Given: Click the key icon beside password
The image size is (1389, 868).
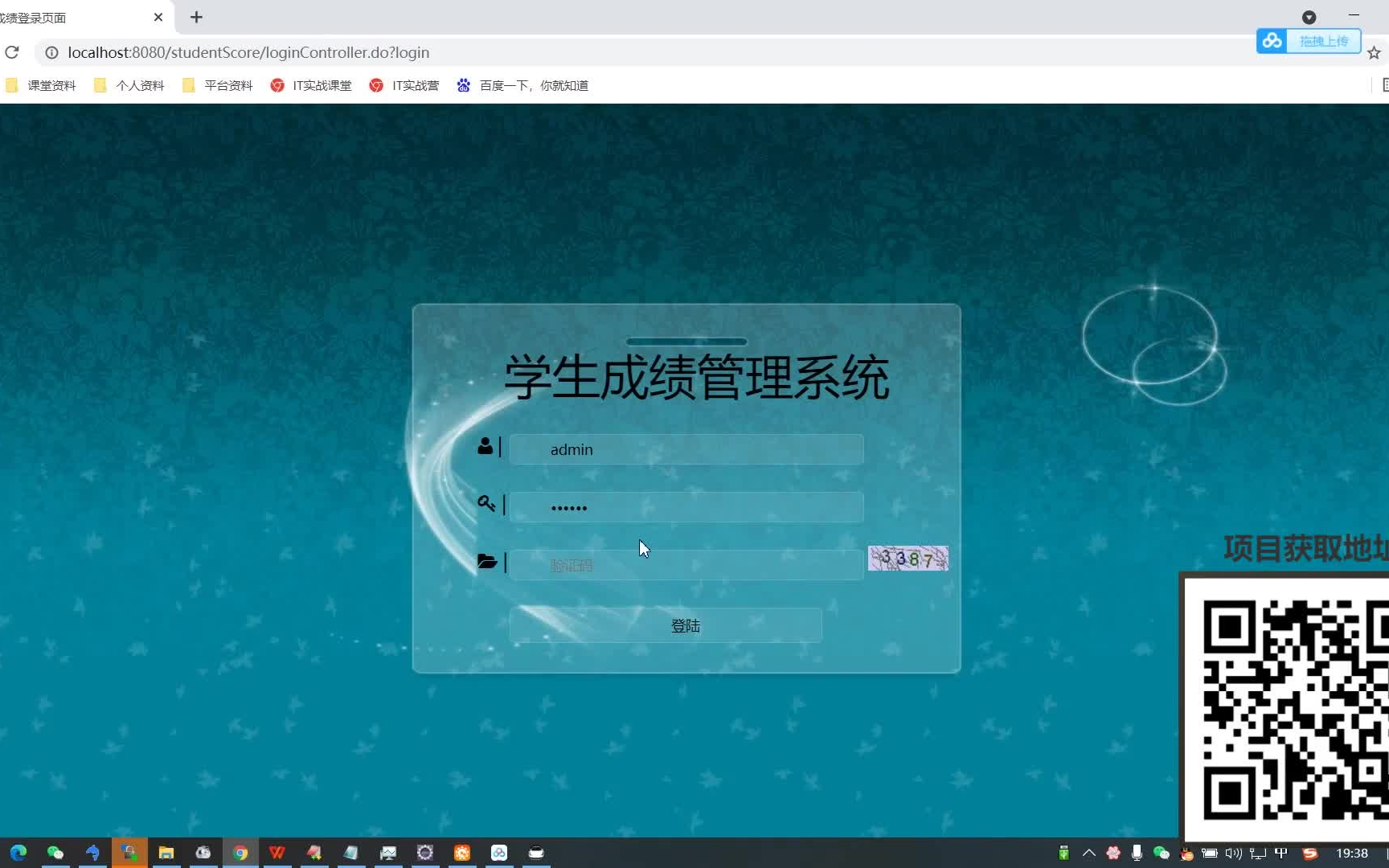Looking at the screenshot, I should pos(486,503).
